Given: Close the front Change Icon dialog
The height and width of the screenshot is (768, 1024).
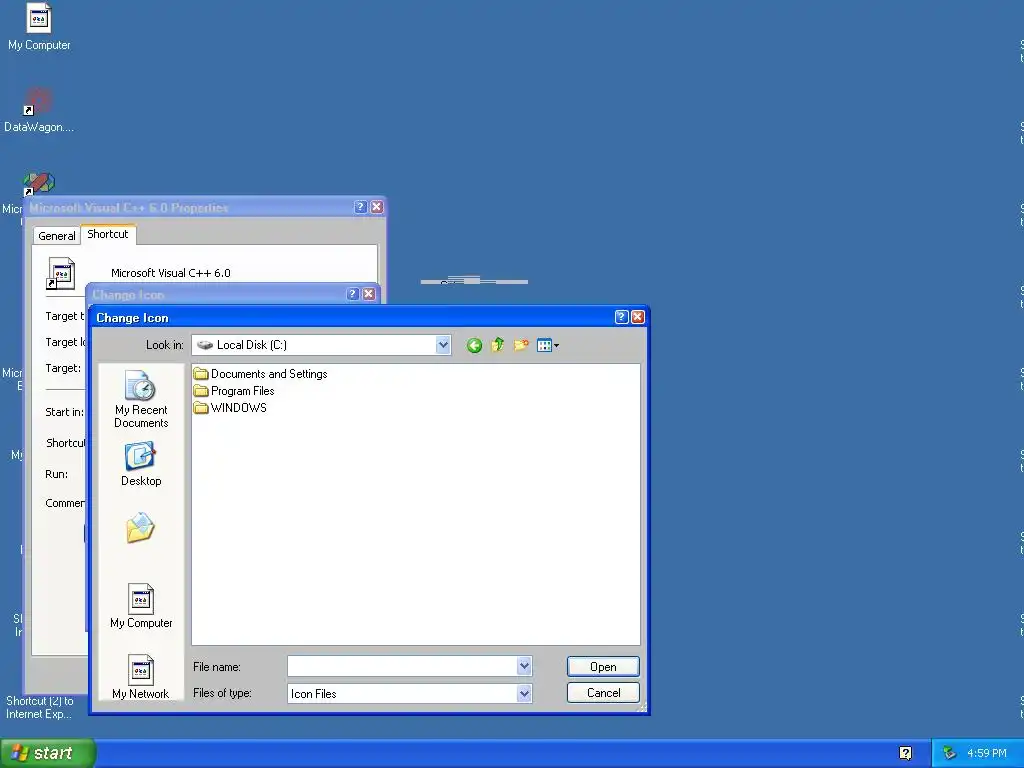Looking at the screenshot, I should click(637, 317).
